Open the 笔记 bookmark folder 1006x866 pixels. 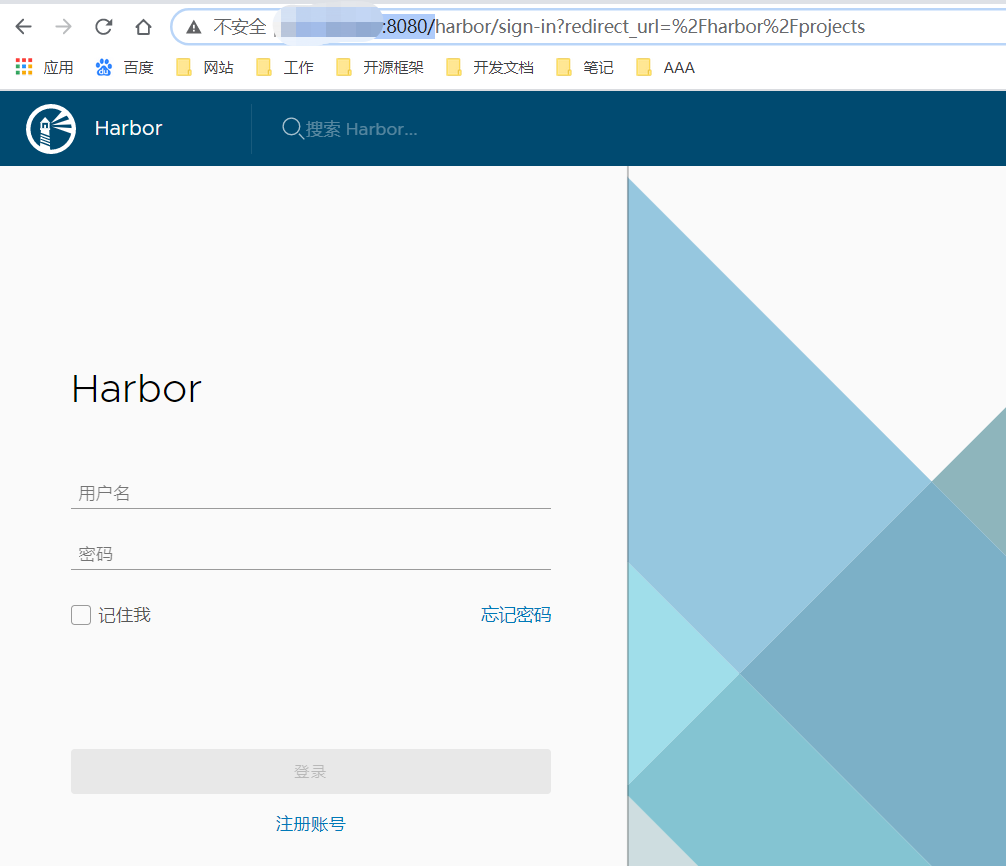pyautogui.click(x=585, y=67)
